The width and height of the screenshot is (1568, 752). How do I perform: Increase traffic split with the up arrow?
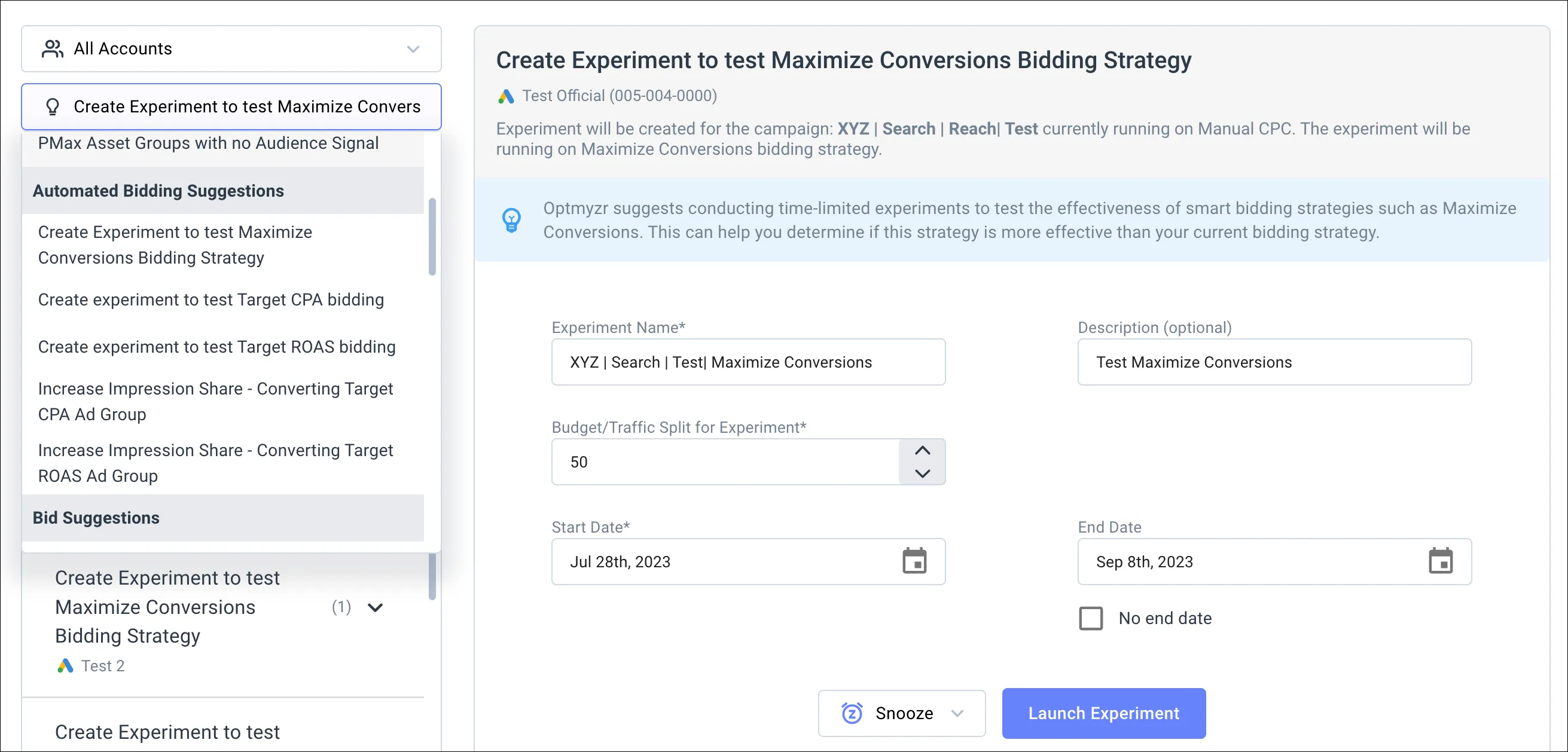tap(922, 451)
